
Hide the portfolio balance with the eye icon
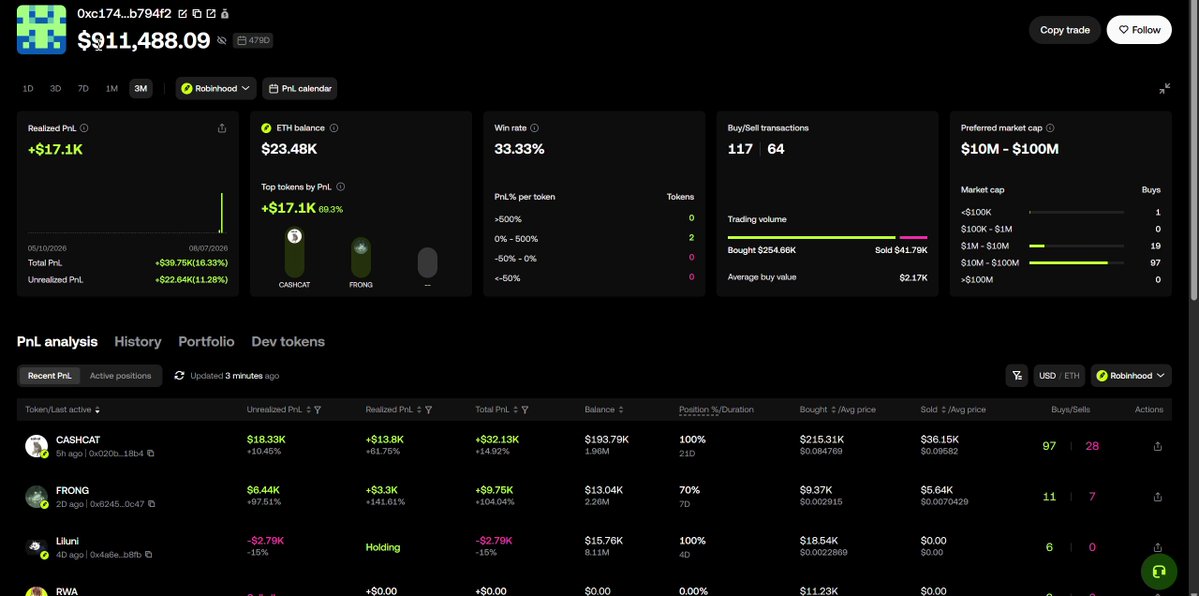coord(222,41)
